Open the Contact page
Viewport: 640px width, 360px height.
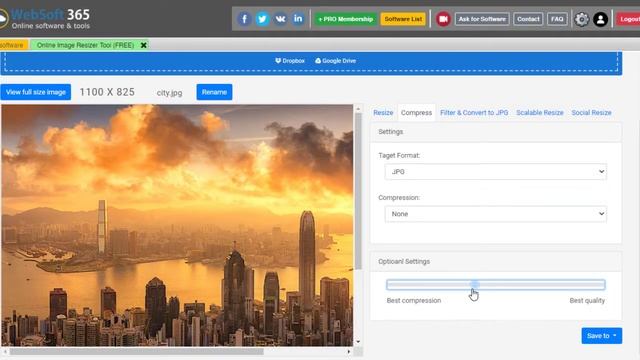tap(528, 19)
